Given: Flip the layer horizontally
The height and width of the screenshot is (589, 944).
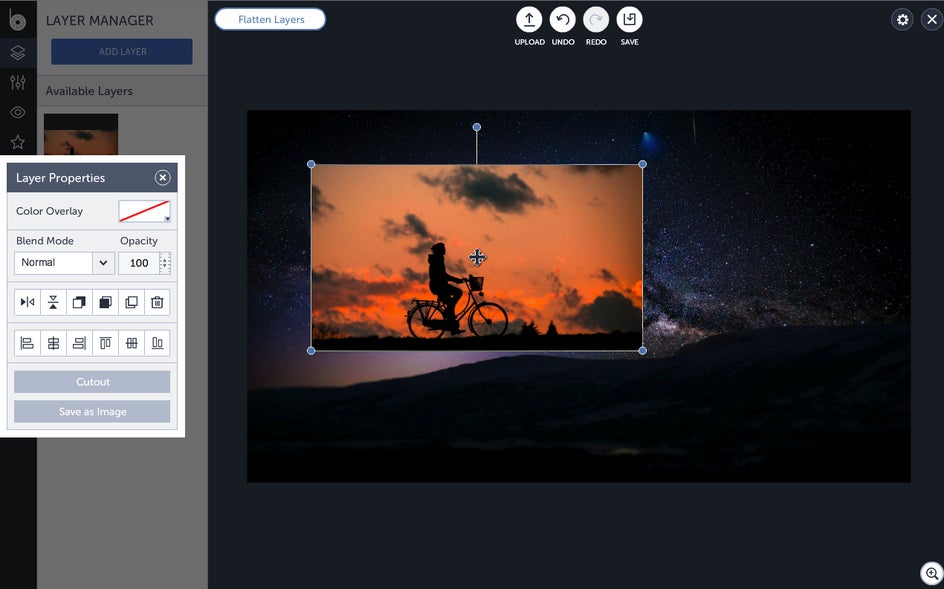Looking at the screenshot, I should pos(27,302).
